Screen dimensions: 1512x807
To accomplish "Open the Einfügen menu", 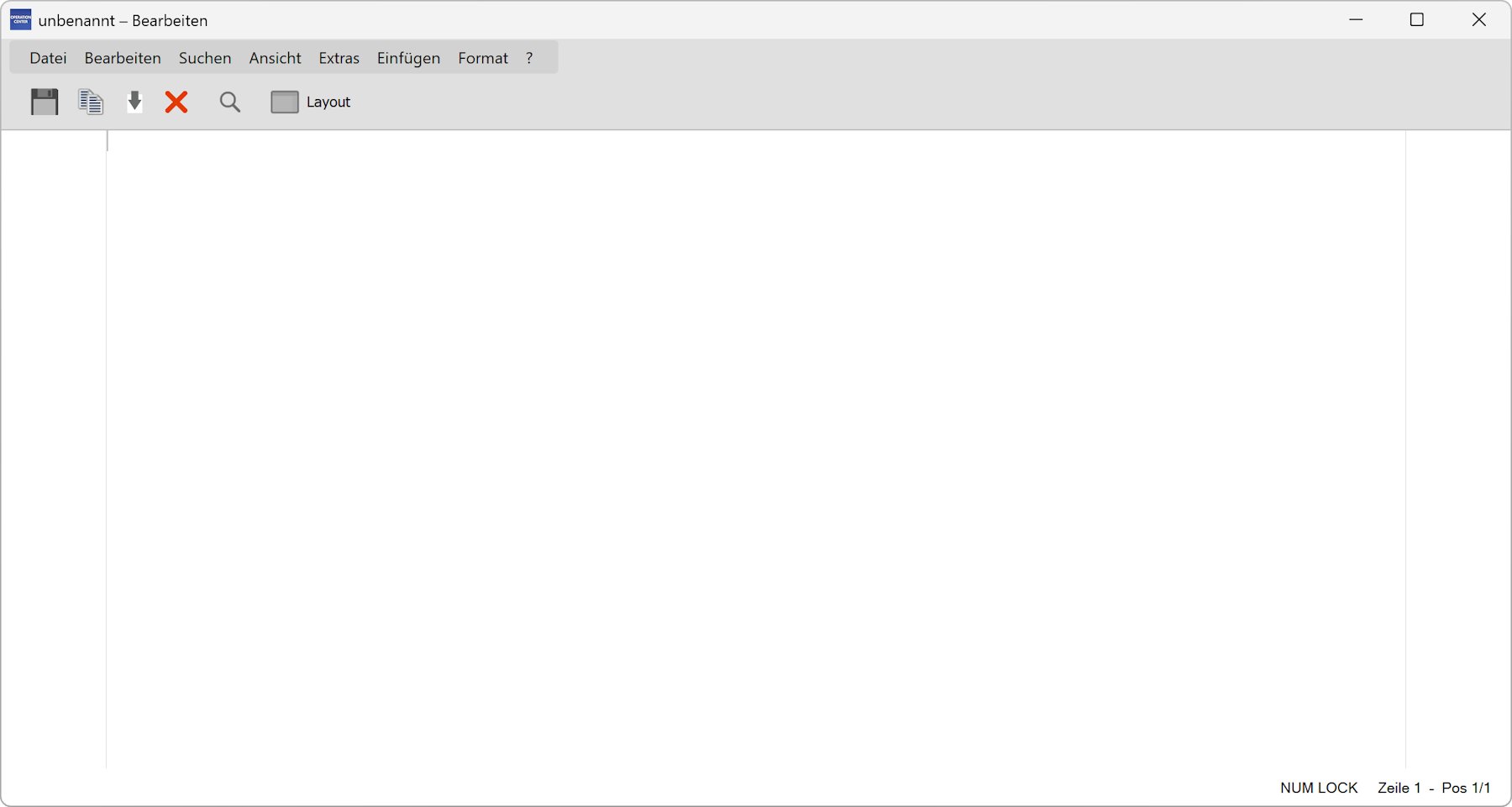I will click(408, 58).
